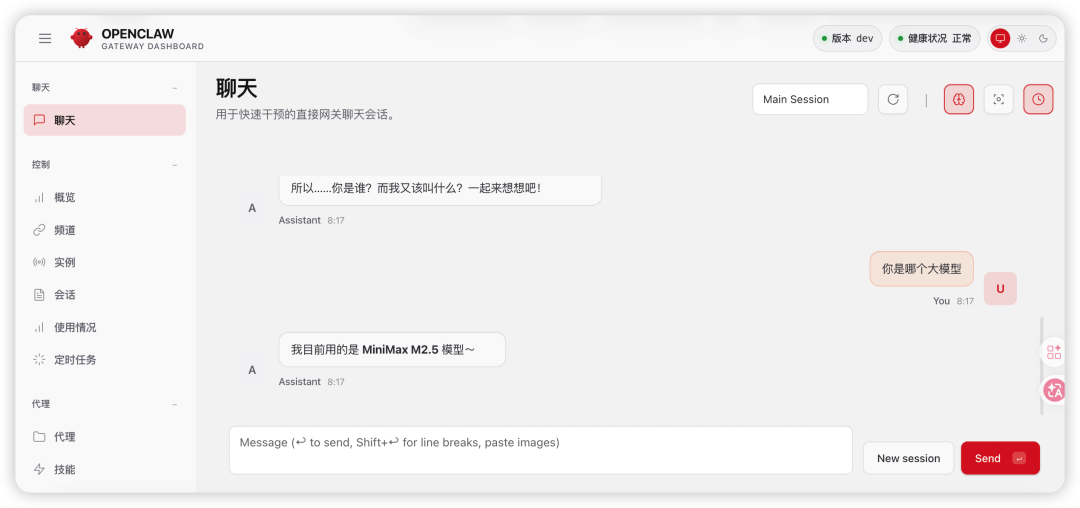The width and height of the screenshot is (1080, 508).
Task: Click the 聊天 page heading
Action: pos(236,89)
